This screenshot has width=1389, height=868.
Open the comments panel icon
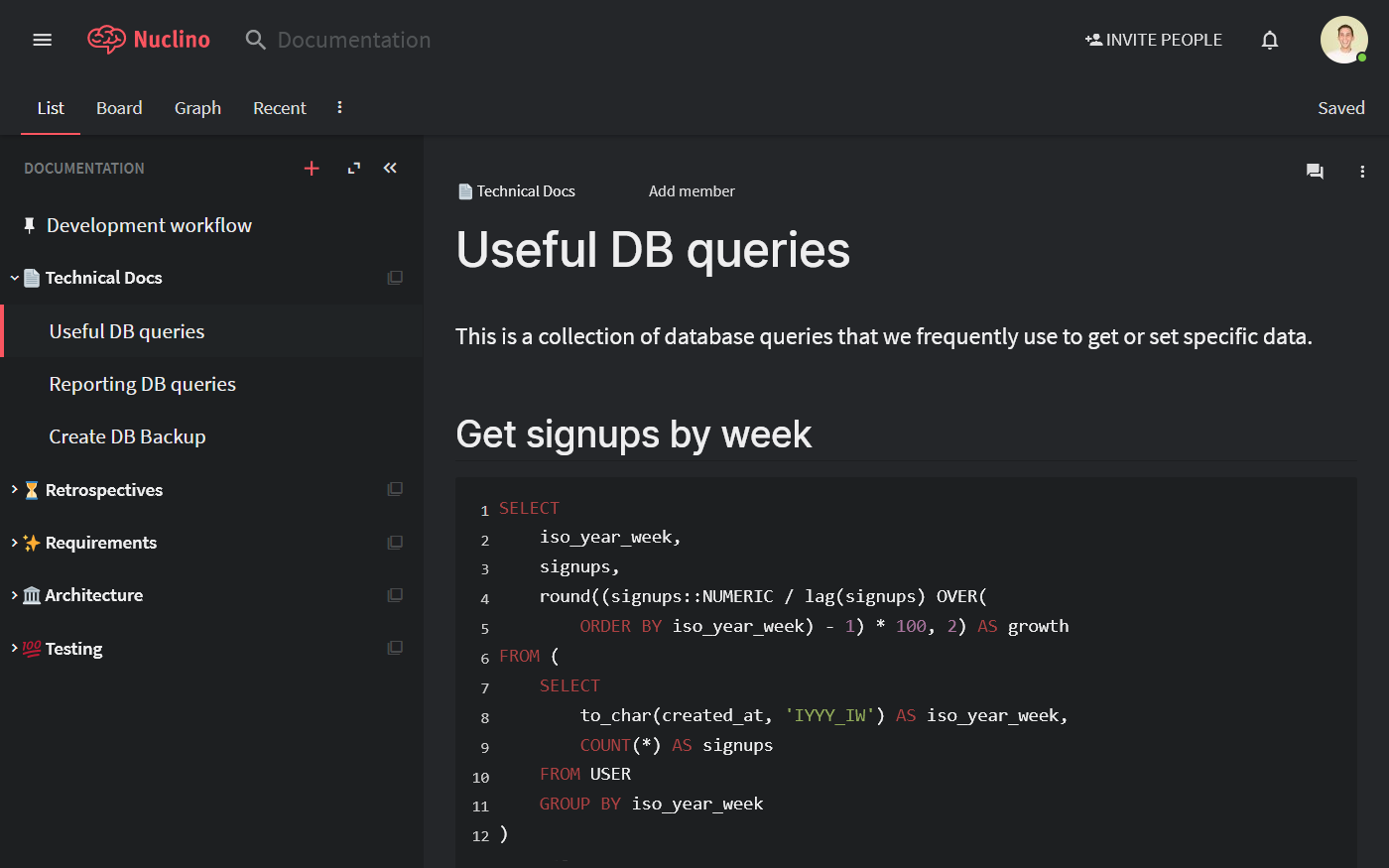point(1315,172)
